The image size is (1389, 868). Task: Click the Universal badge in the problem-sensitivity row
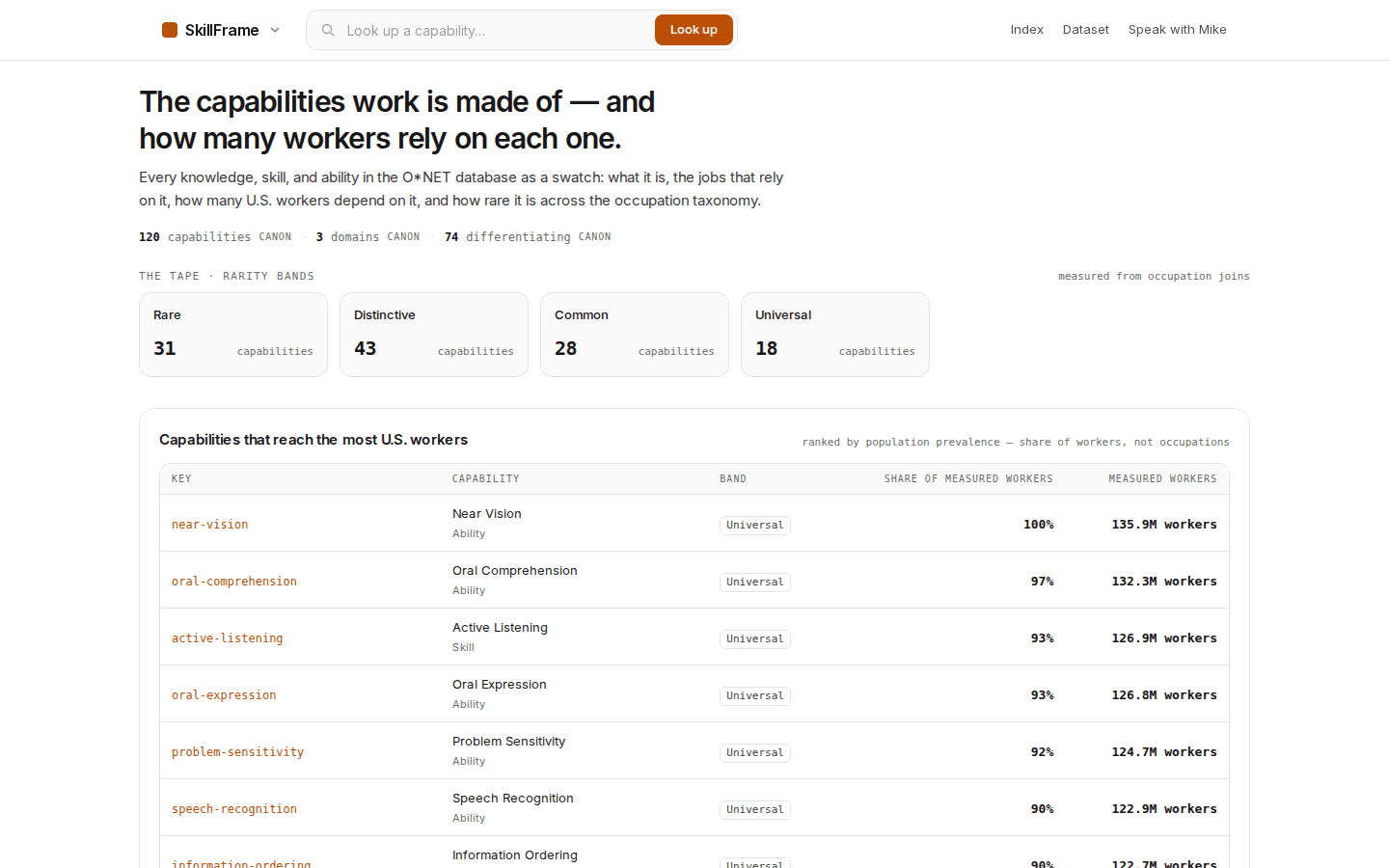point(755,752)
